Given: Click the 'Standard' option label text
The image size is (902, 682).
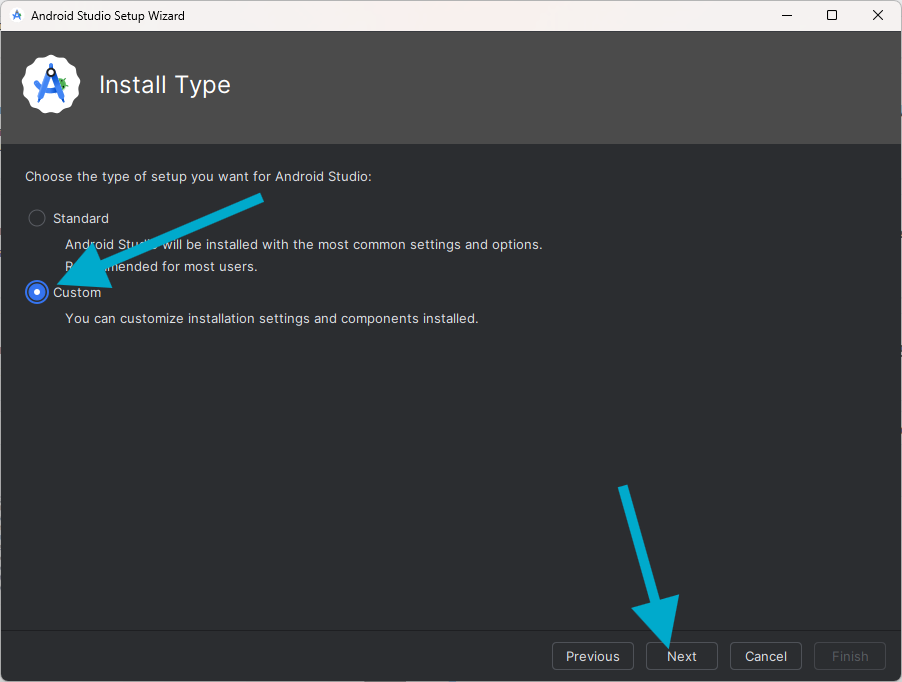Looking at the screenshot, I should [x=81, y=218].
